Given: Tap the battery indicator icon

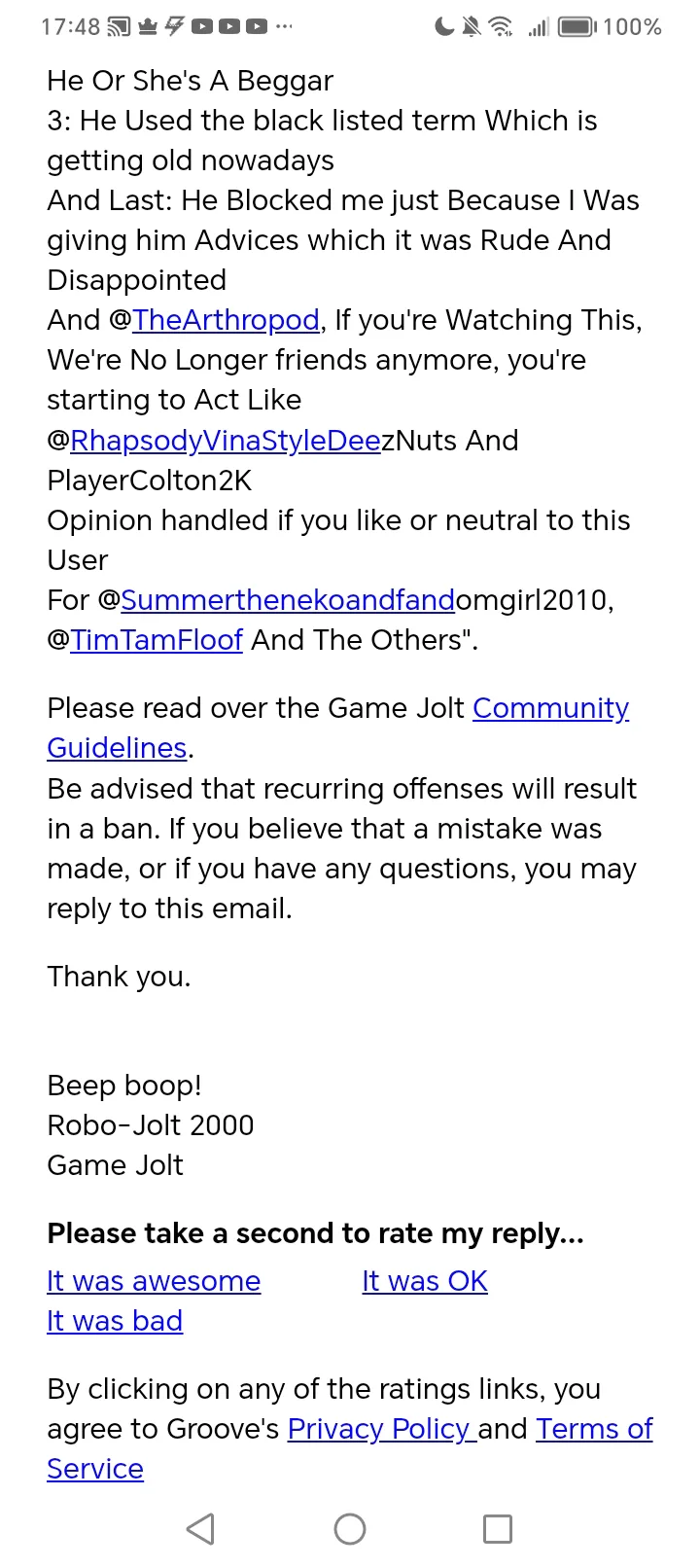Looking at the screenshot, I should pos(577,26).
